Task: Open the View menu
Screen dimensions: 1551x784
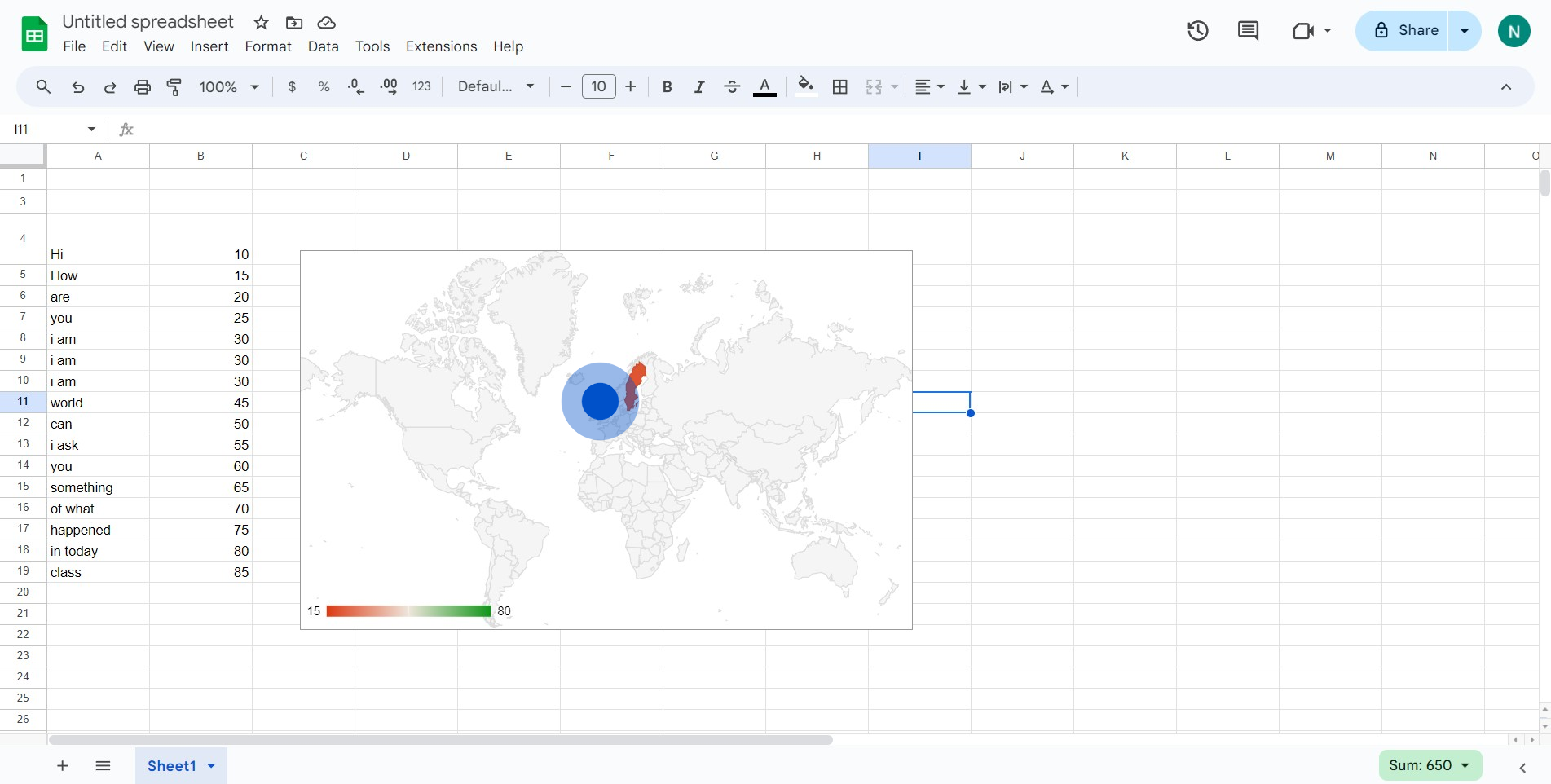Action: tap(159, 46)
